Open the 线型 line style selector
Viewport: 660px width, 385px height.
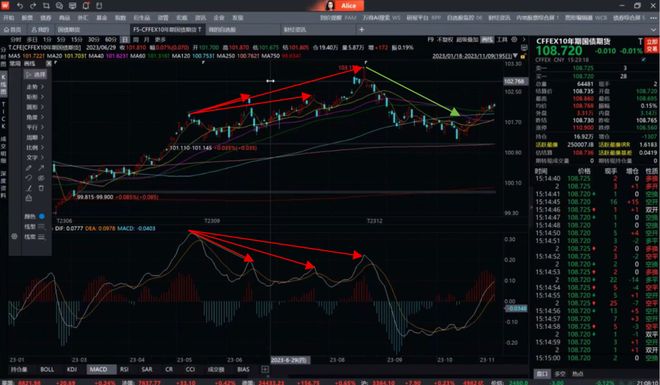(35, 226)
